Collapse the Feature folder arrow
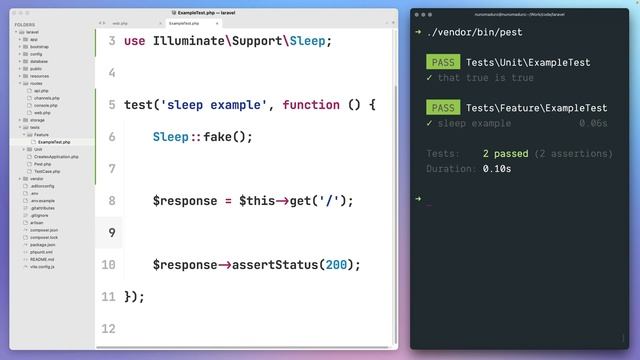This screenshot has height=360, width=640. click(x=24, y=135)
